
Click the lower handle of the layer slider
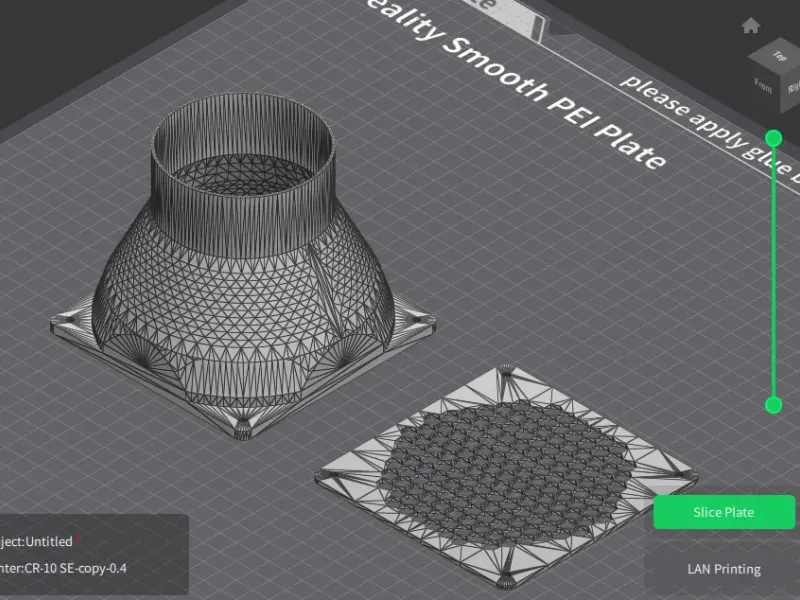(x=773, y=405)
